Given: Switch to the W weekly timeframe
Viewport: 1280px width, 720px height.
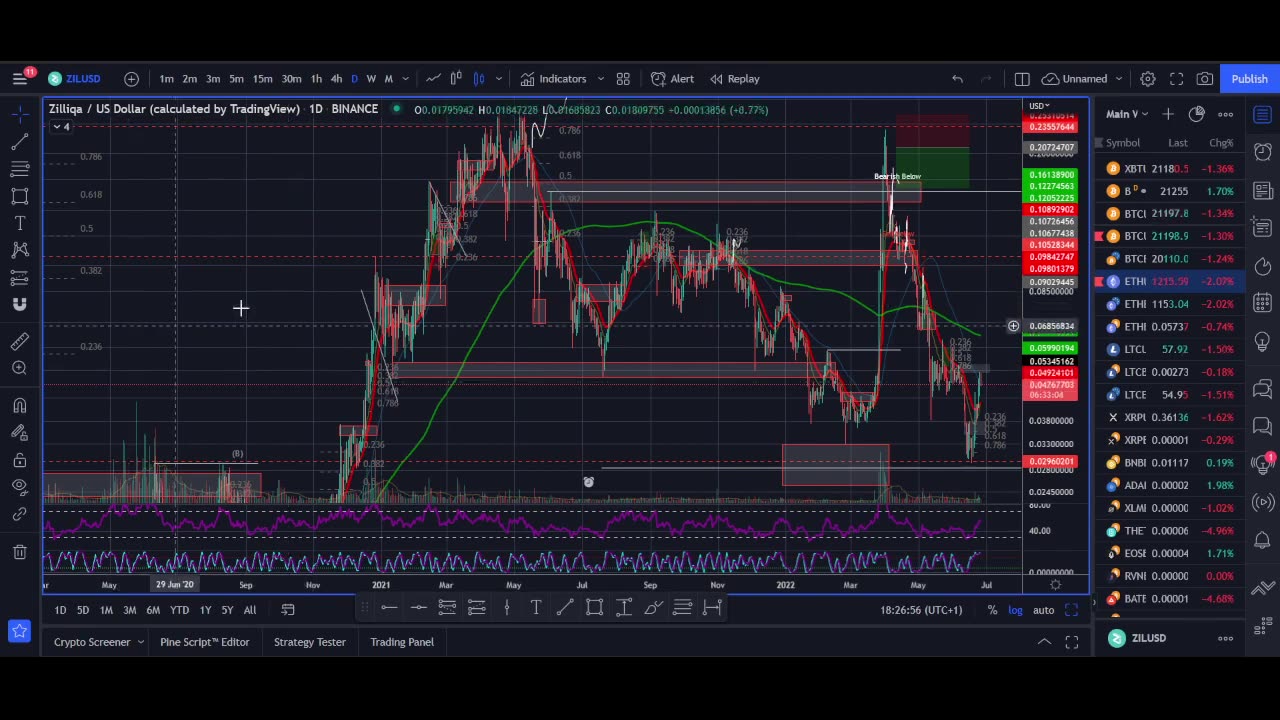Looking at the screenshot, I should (x=371, y=79).
